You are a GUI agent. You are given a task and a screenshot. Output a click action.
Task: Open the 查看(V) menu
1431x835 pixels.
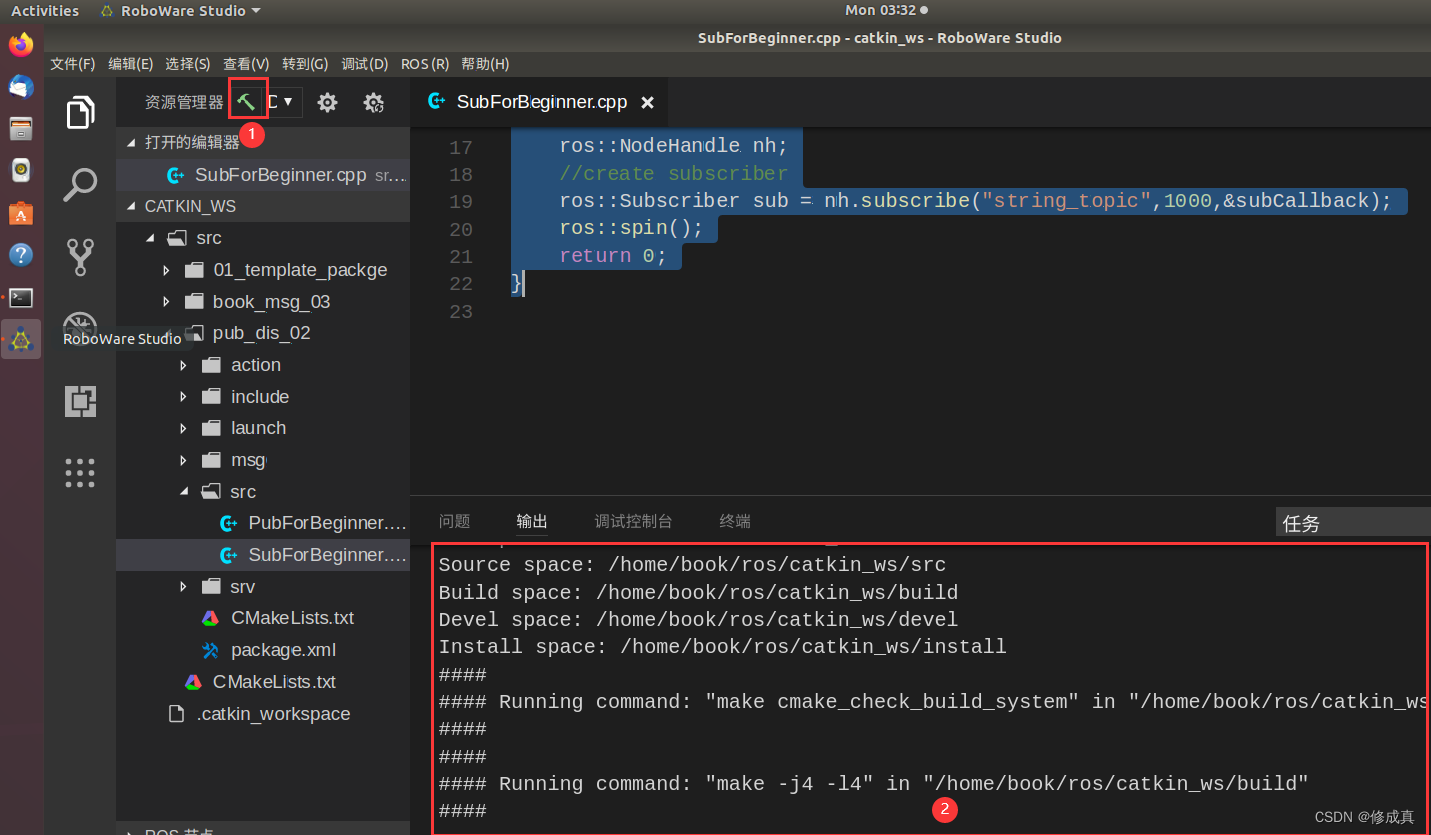[x=246, y=64]
